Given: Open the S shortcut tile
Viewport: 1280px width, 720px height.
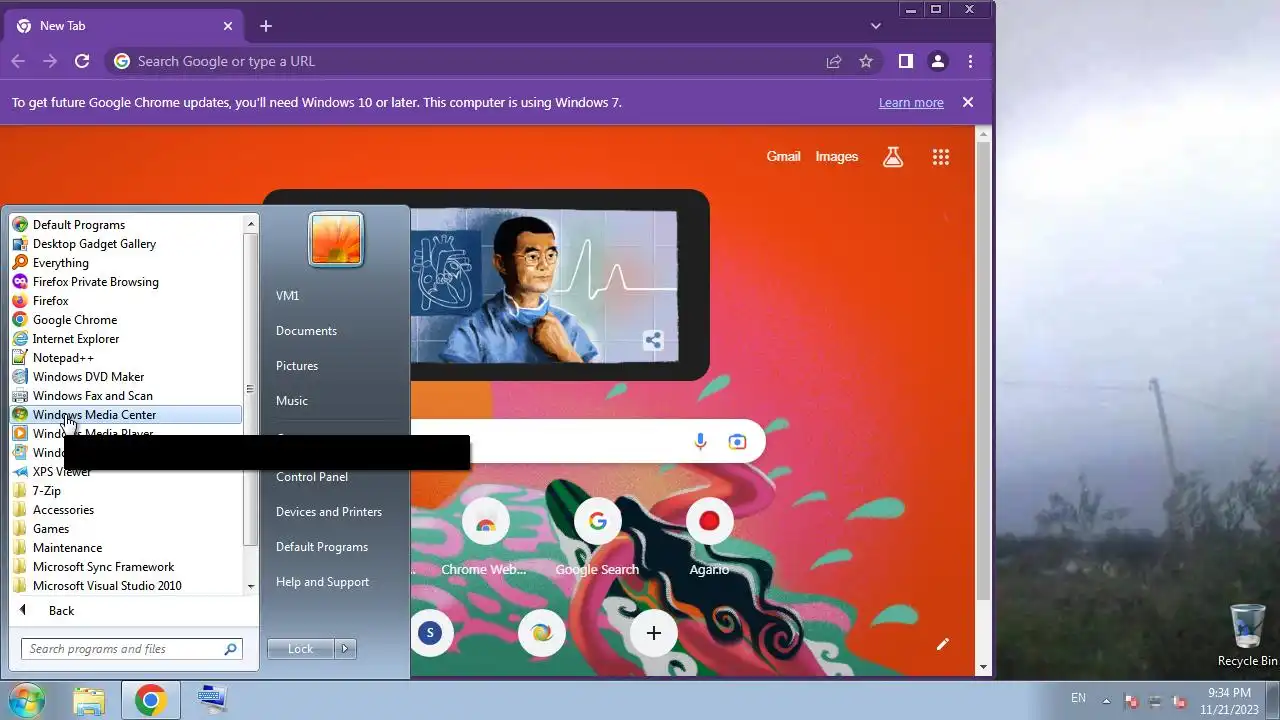Looking at the screenshot, I should point(430,633).
